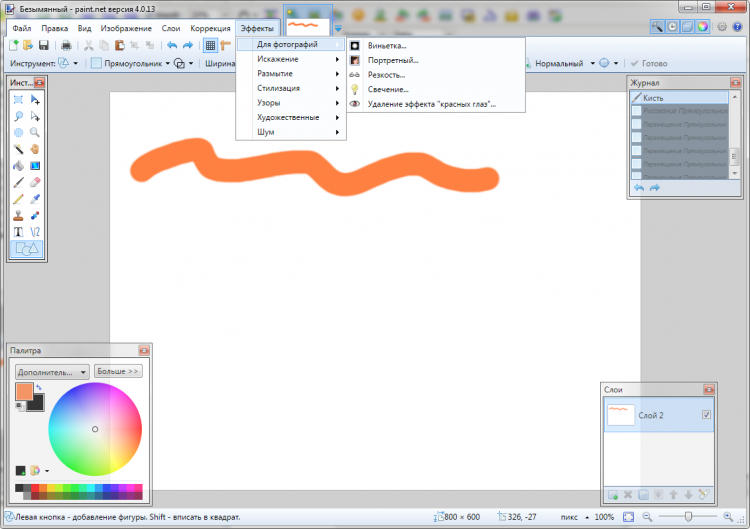Click the settings gear button
The image size is (750, 529).
[722, 27]
